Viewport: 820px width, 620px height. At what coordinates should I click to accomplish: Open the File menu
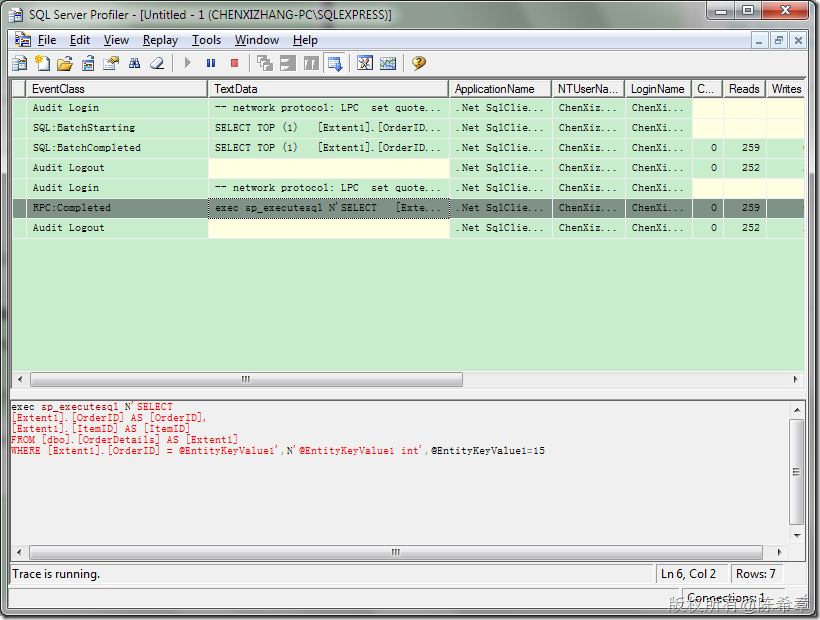pyautogui.click(x=47, y=40)
